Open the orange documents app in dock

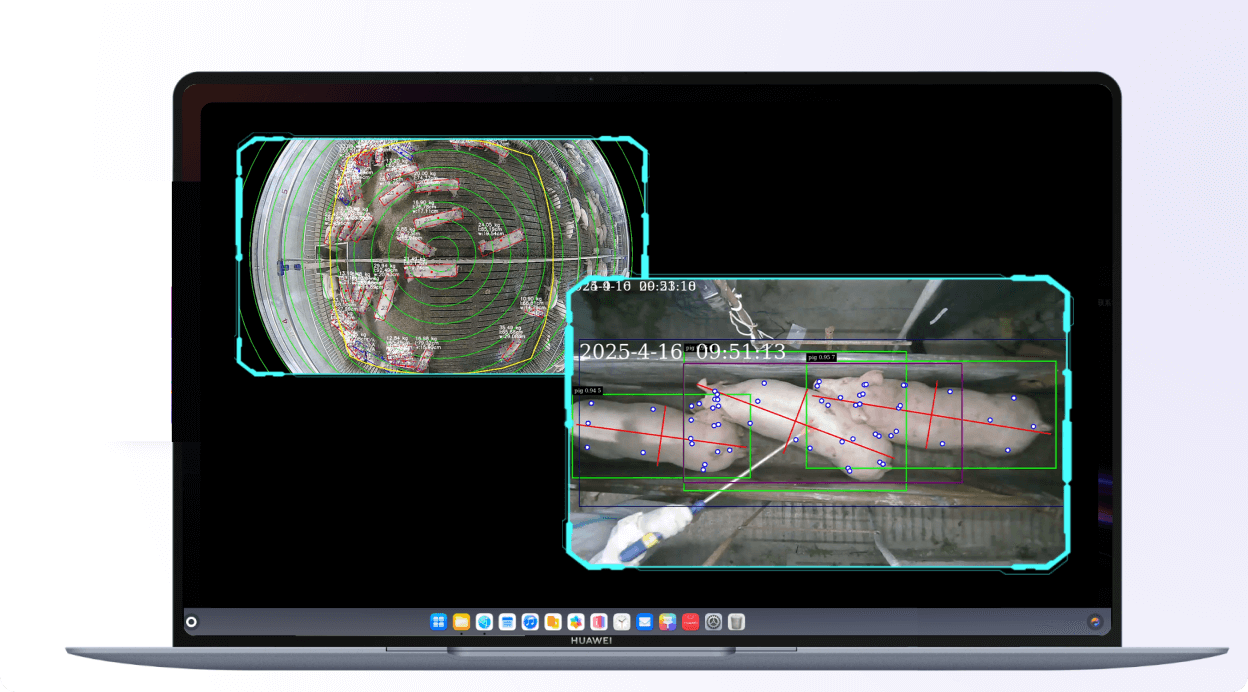(x=553, y=622)
